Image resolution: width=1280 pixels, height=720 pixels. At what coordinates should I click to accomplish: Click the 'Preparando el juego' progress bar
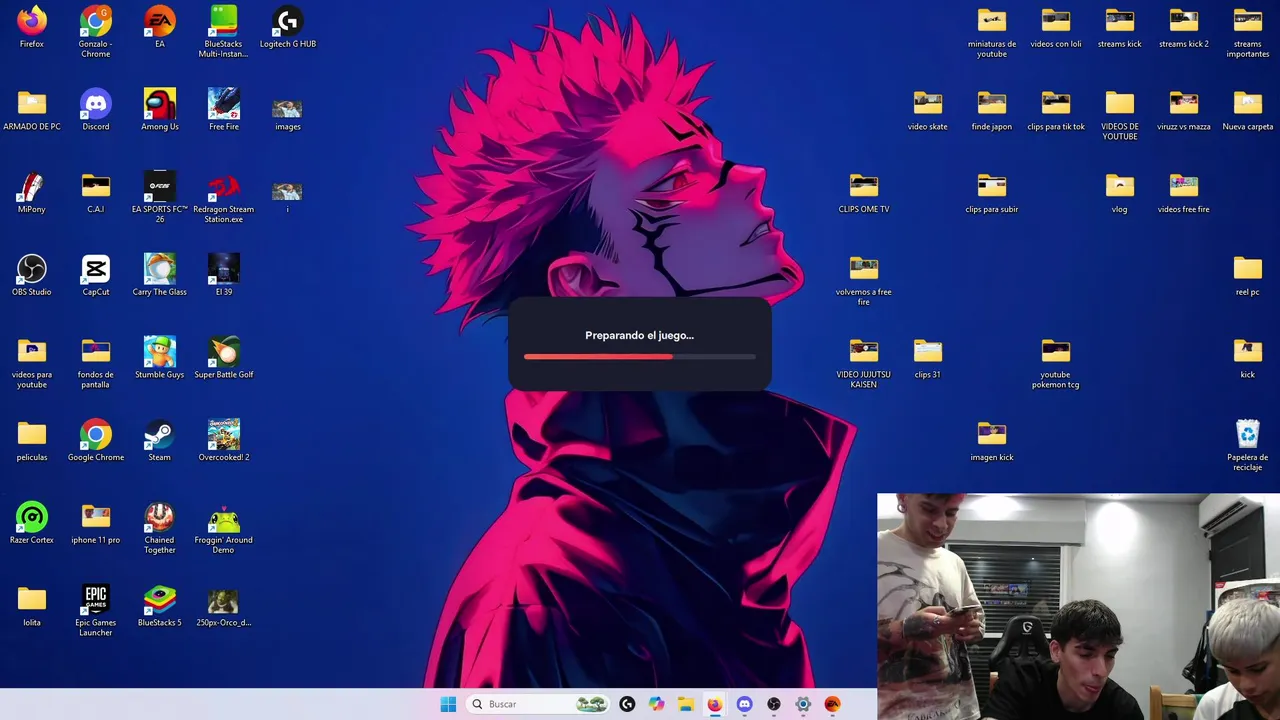tap(640, 356)
